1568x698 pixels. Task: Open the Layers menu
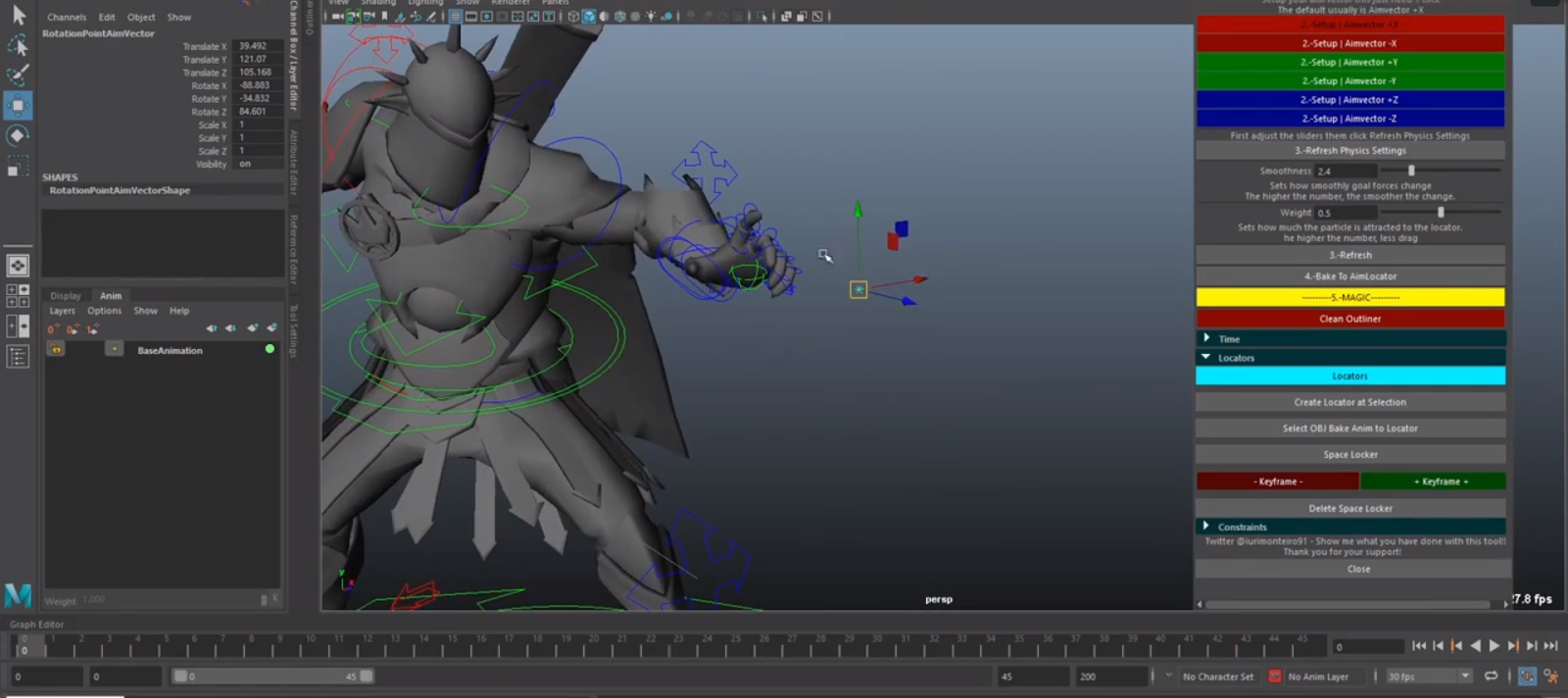click(62, 311)
